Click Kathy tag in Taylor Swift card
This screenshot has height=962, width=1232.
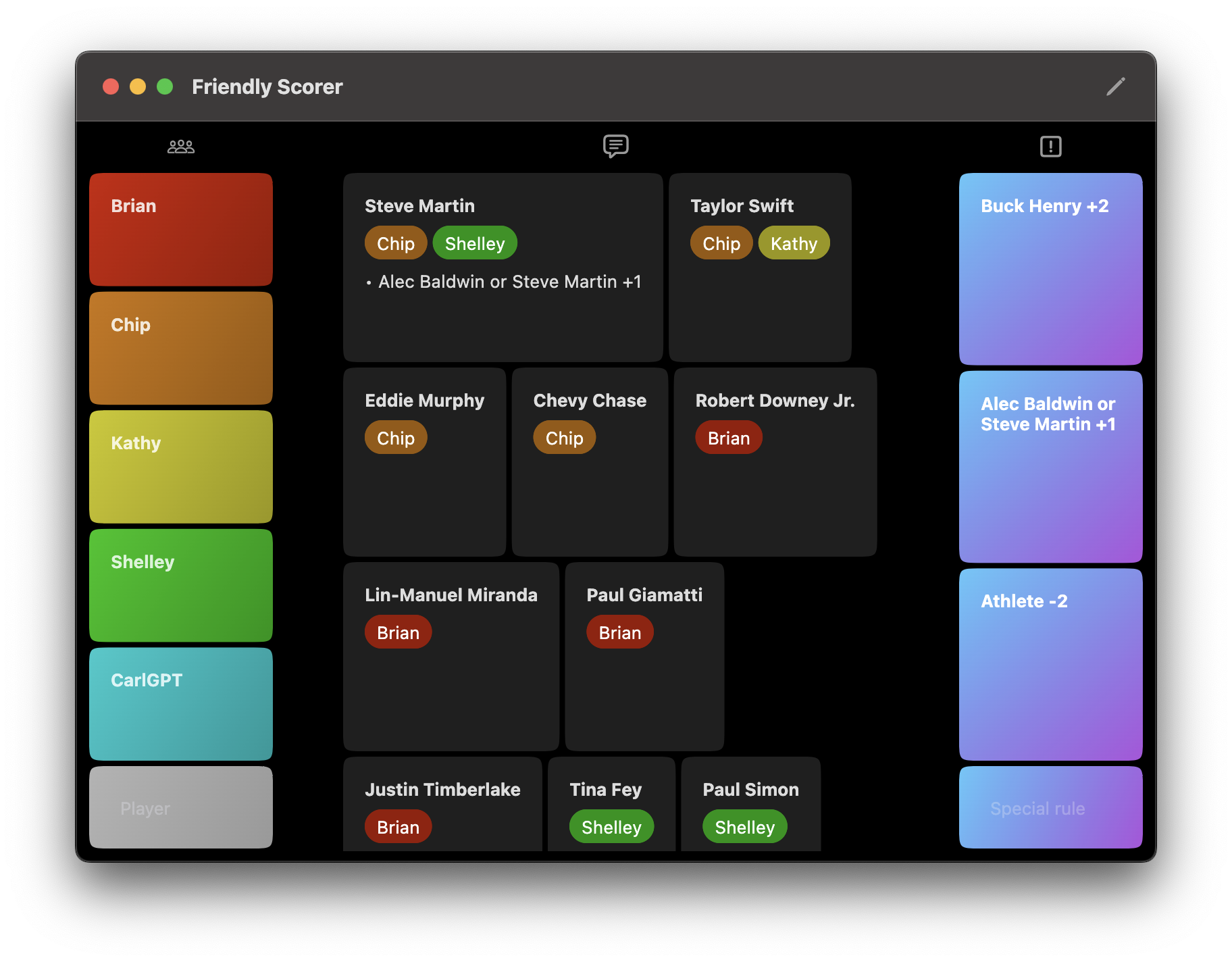coord(794,243)
